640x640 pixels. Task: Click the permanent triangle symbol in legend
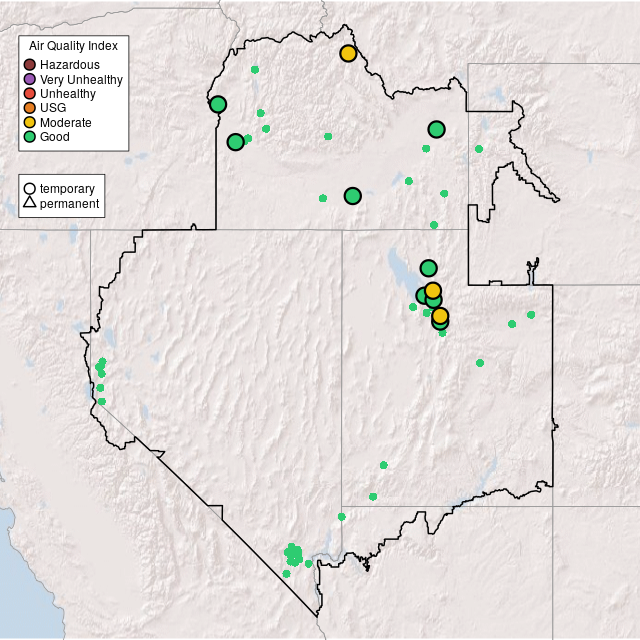coord(30,204)
